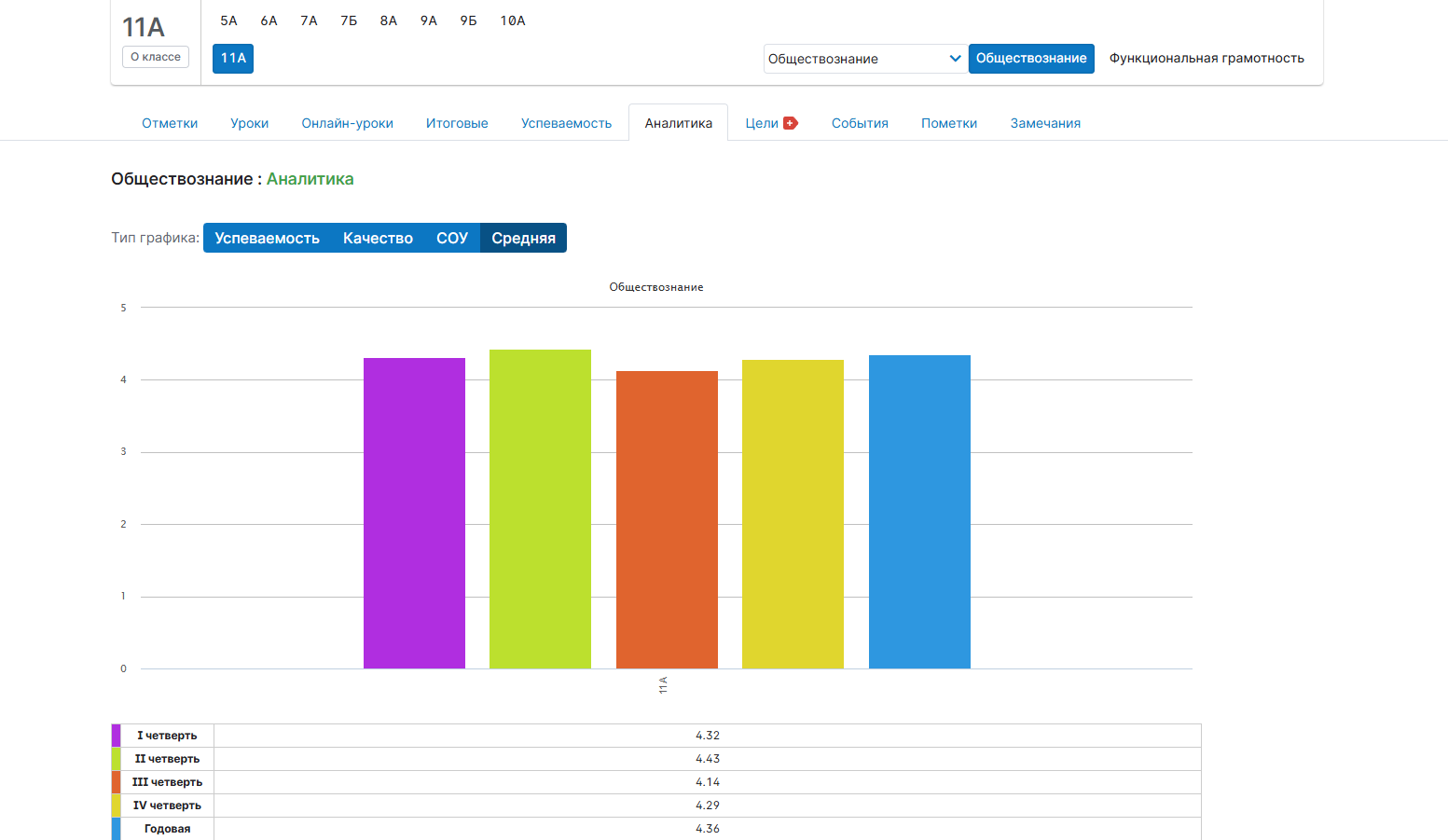Image resolution: width=1448 pixels, height=840 pixels.
Task: Click the III четверть legend label
Action: [x=167, y=782]
